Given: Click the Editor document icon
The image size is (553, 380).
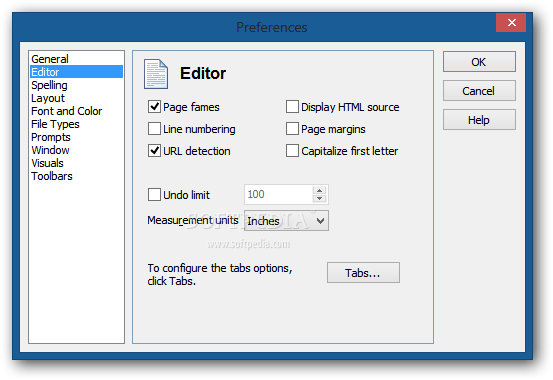Looking at the screenshot, I should click(156, 74).
